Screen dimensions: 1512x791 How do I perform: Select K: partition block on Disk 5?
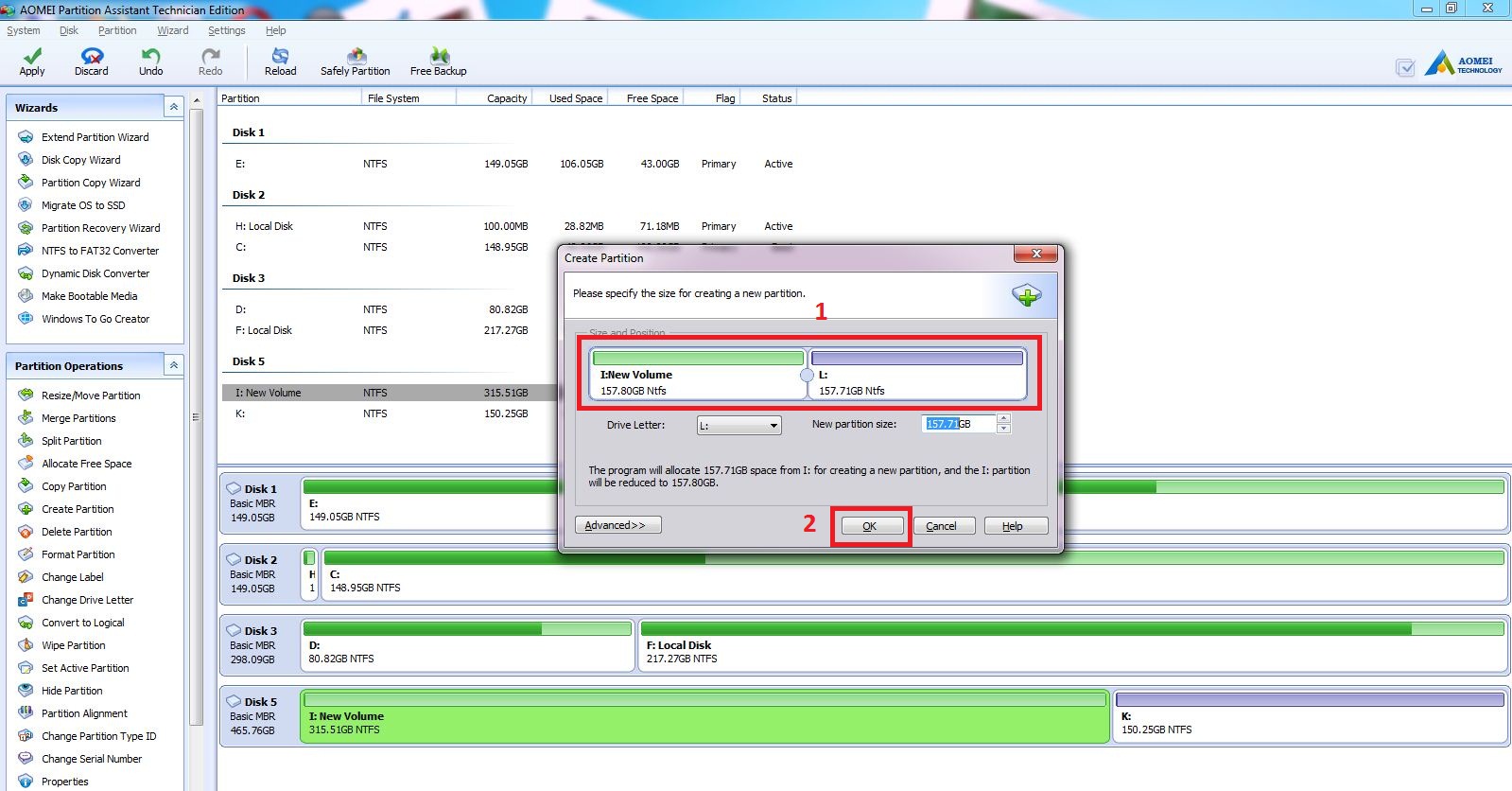click(x=1310, y=717)
